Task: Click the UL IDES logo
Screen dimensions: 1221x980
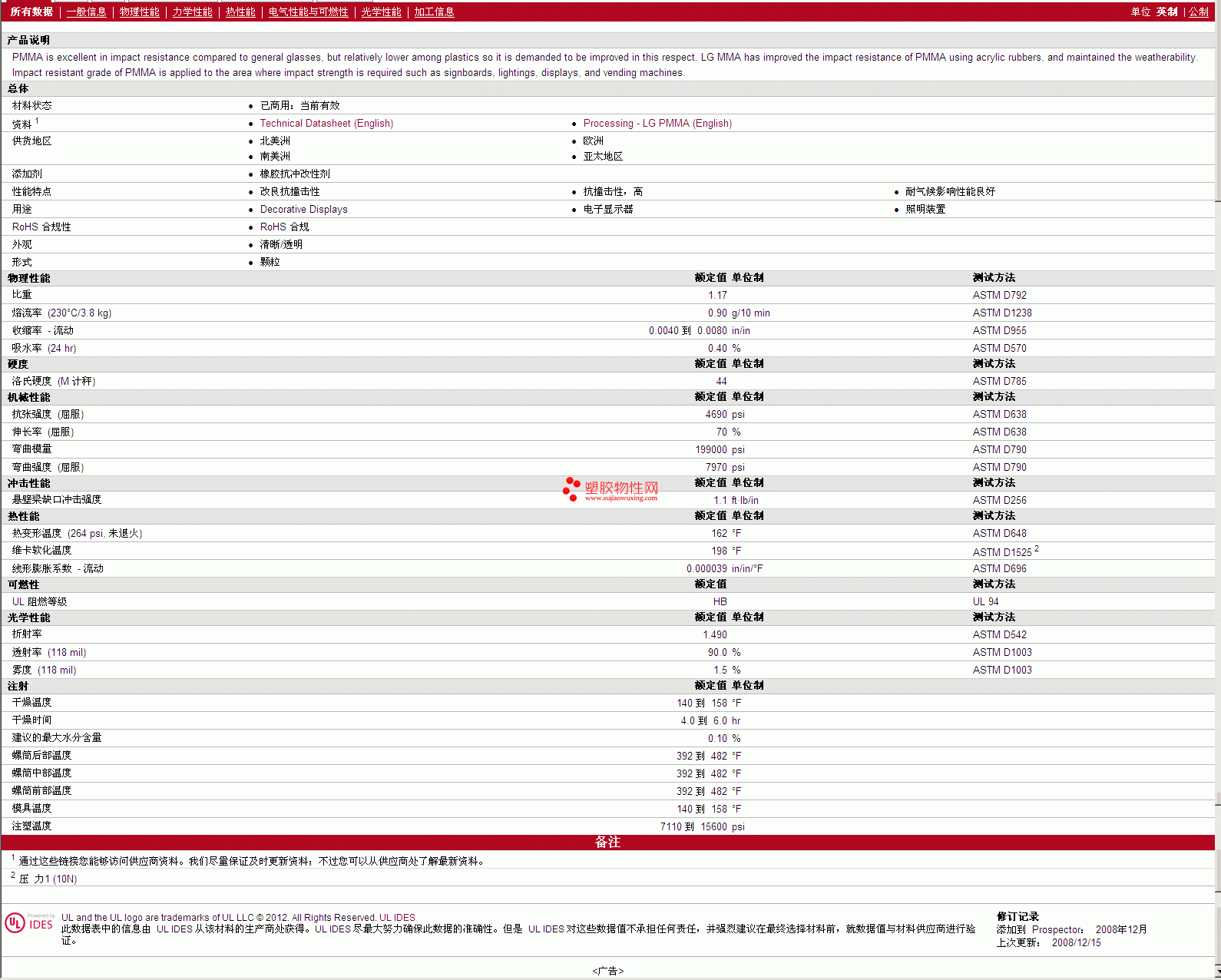Action: tap(30, 922)
